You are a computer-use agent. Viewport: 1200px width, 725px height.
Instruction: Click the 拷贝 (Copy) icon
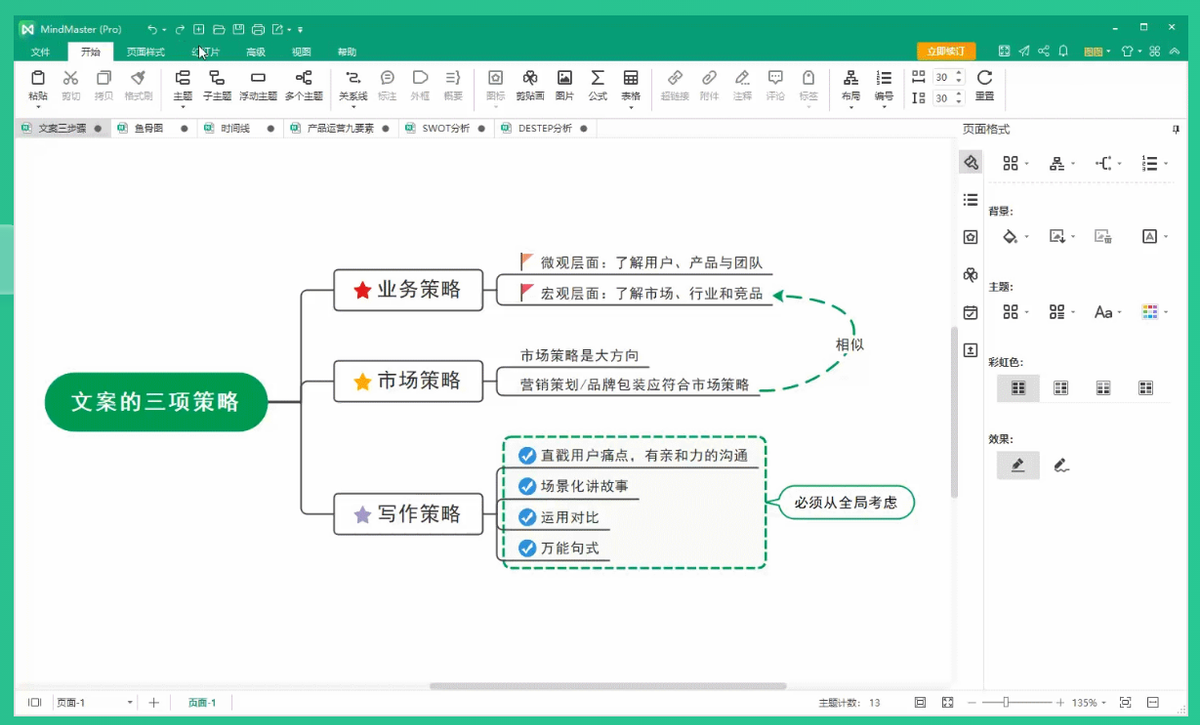click(x=104, y=78)
